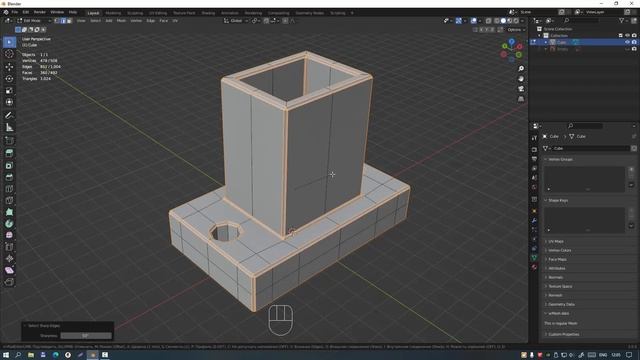Open the Object Data mesh properties tab
The width and height of the screenshot is (640, 360).
[x=534, y=258]
